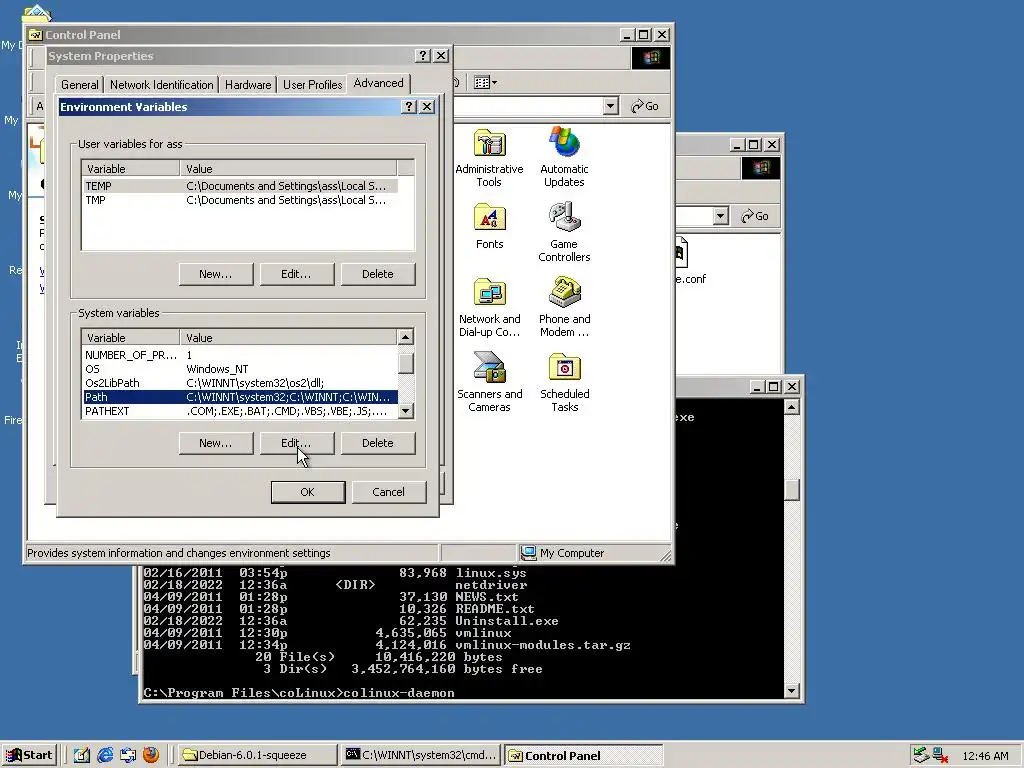The image size is (1024, 768).
Task: Click the System Properties help question mark
Action: 423,56
